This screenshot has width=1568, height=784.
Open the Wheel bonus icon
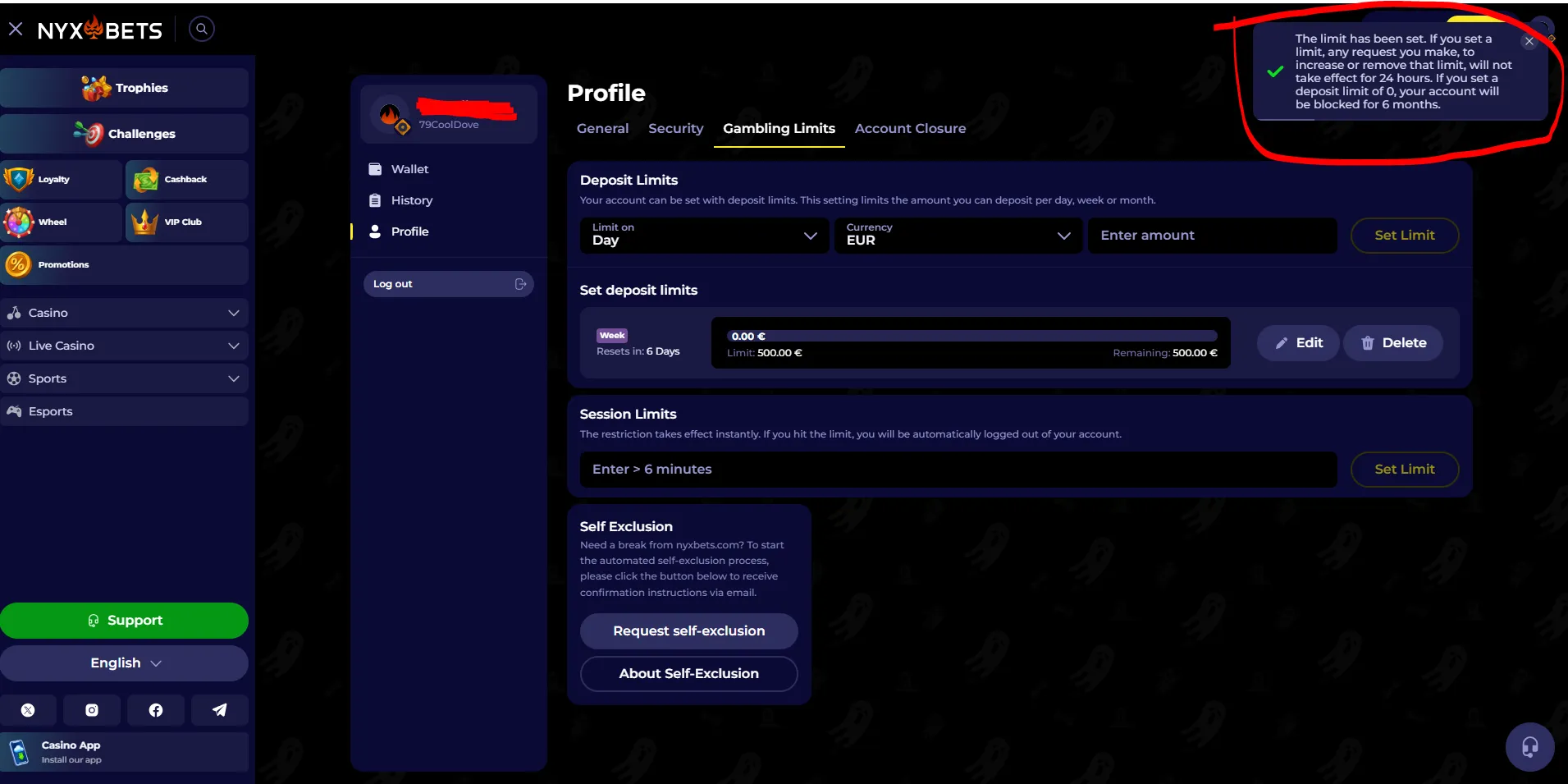[19, 222]
